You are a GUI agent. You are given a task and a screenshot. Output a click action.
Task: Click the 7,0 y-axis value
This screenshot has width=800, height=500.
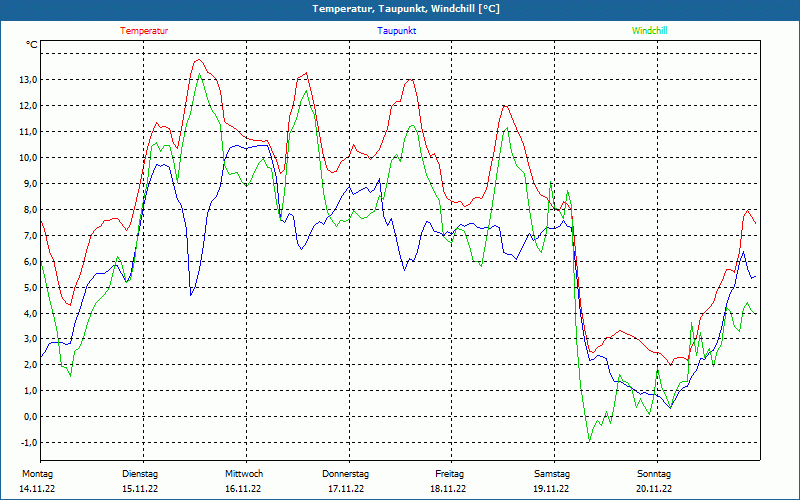[x=30, y=236]
